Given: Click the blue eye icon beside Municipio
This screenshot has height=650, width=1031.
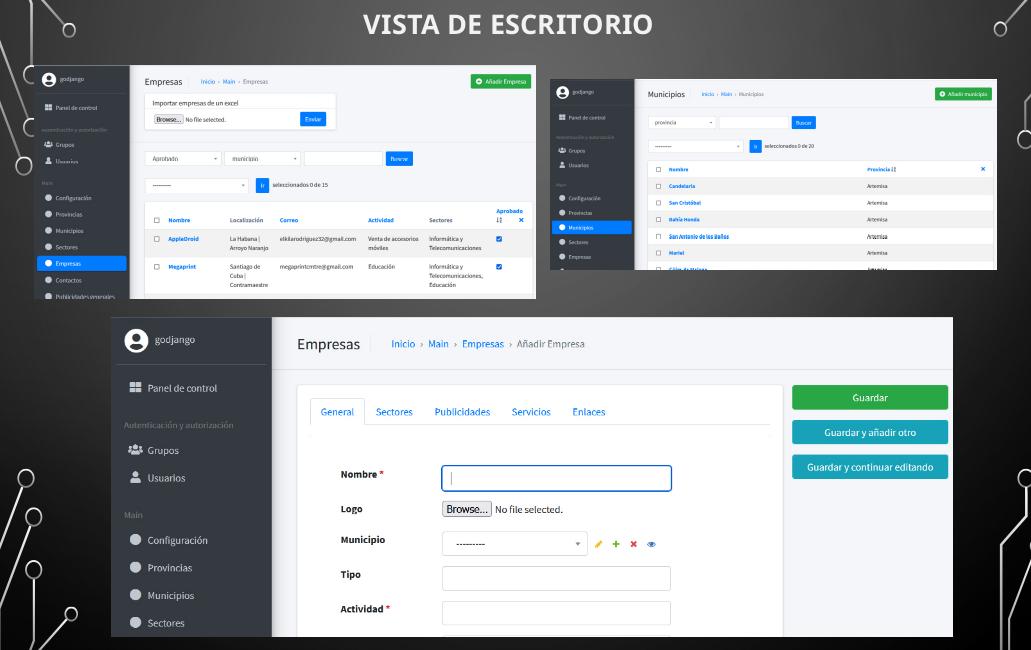Looking at the screenshot, I should (x=651, y=544).
